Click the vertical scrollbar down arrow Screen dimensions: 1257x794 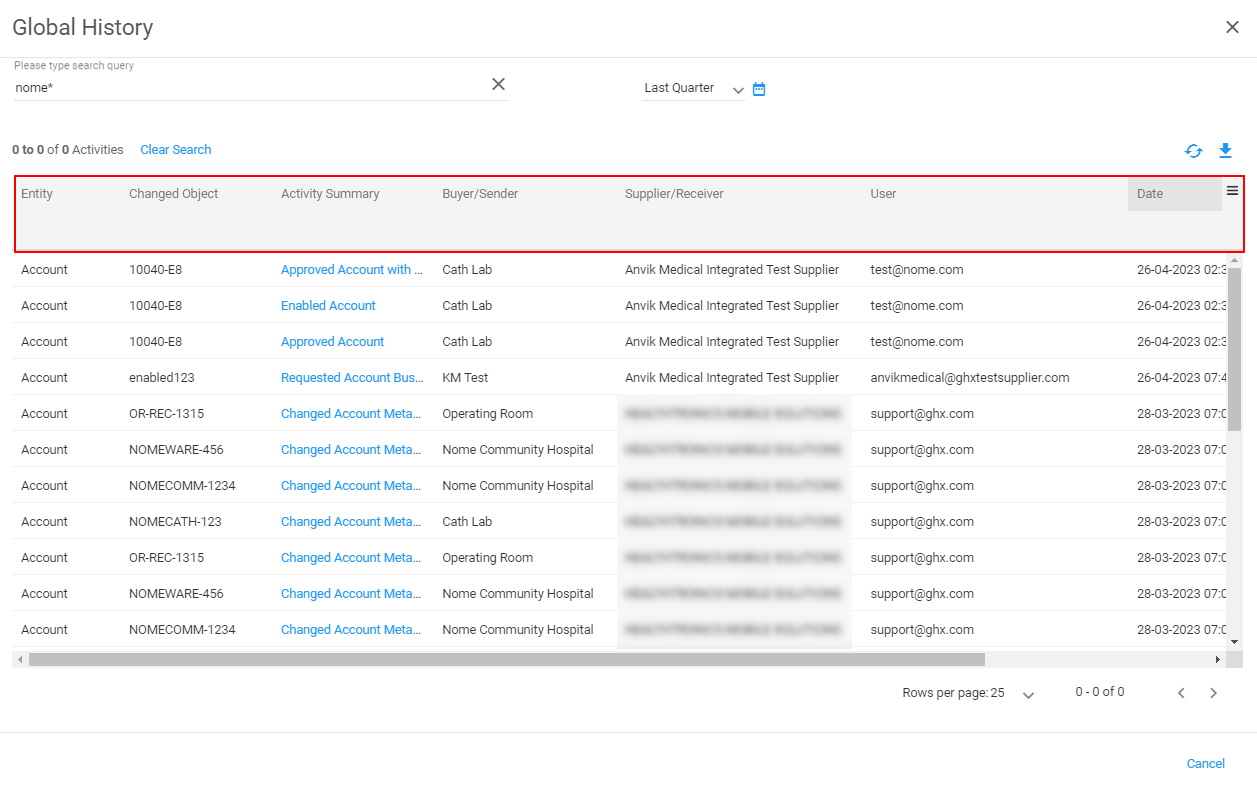point(1234,641)
